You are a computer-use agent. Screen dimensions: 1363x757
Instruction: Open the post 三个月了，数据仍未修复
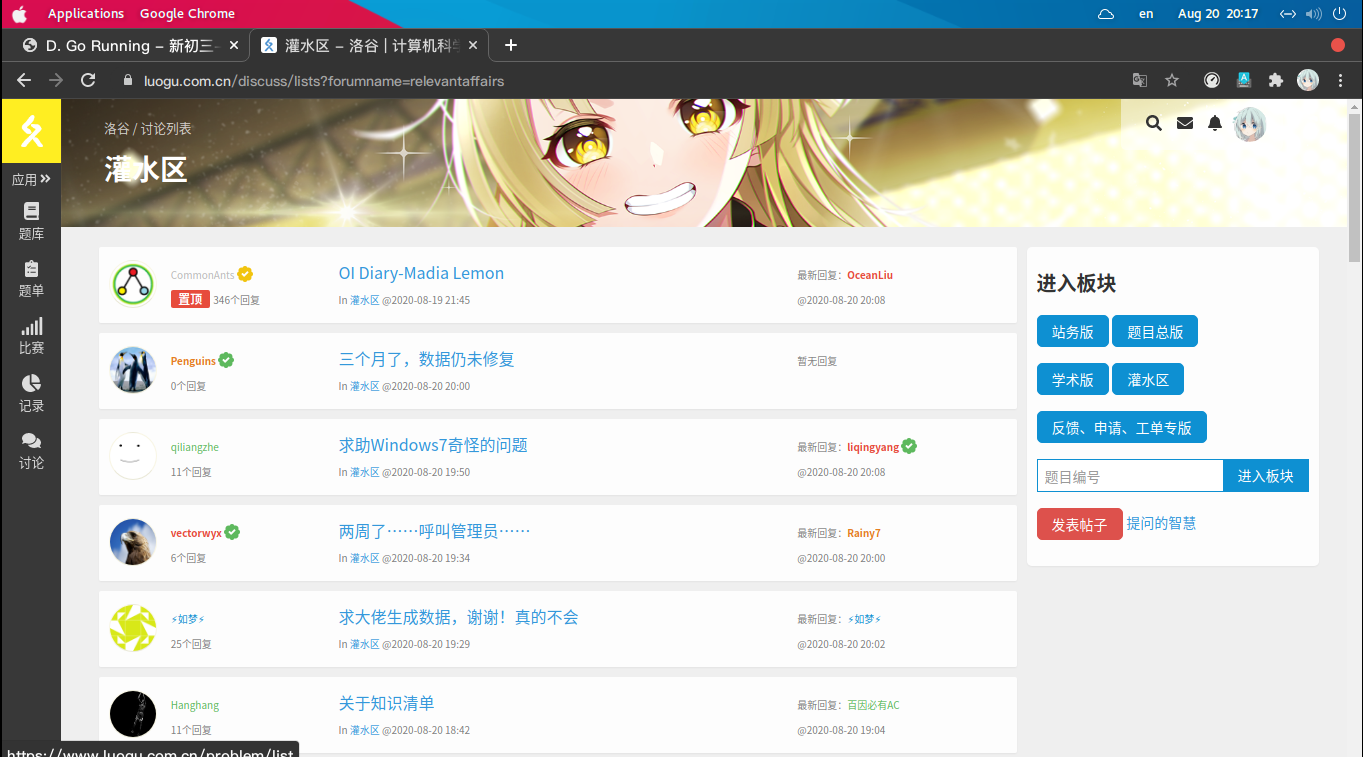pyautogui.click(x=426, y=359)
